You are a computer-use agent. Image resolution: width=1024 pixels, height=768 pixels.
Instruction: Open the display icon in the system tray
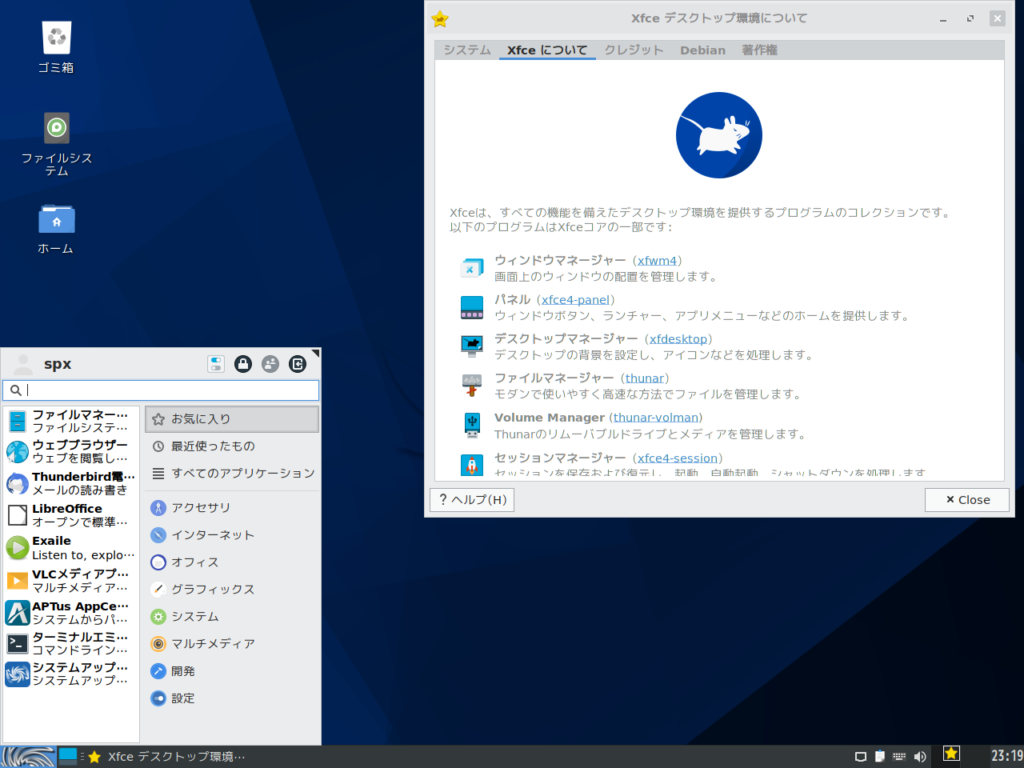pos(861,755)
